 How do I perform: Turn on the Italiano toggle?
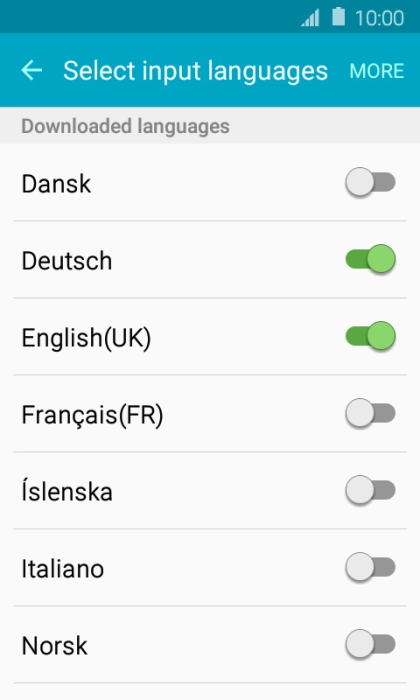[x=370, y=567]
